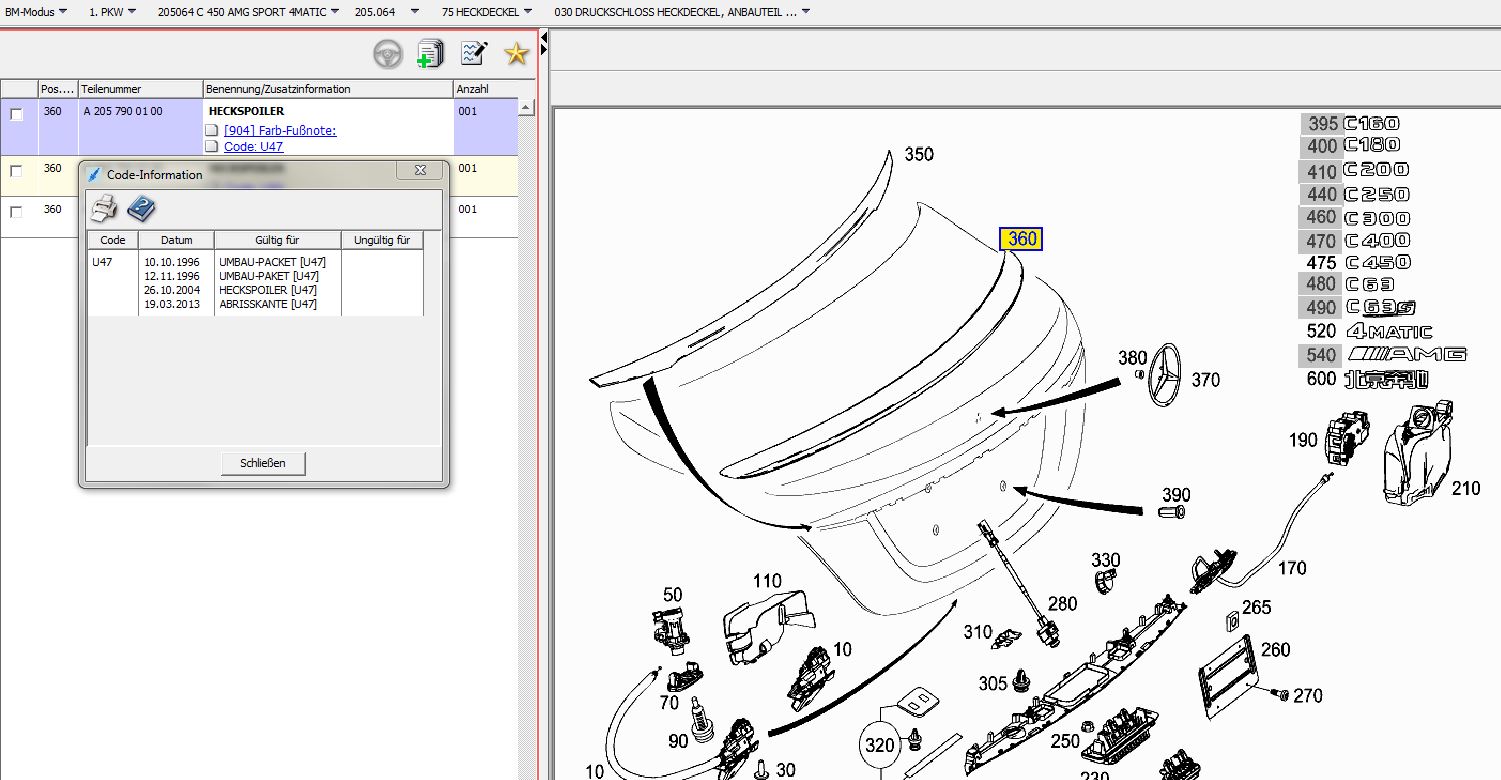Click badge number 475 for C450

(1321, 263)
